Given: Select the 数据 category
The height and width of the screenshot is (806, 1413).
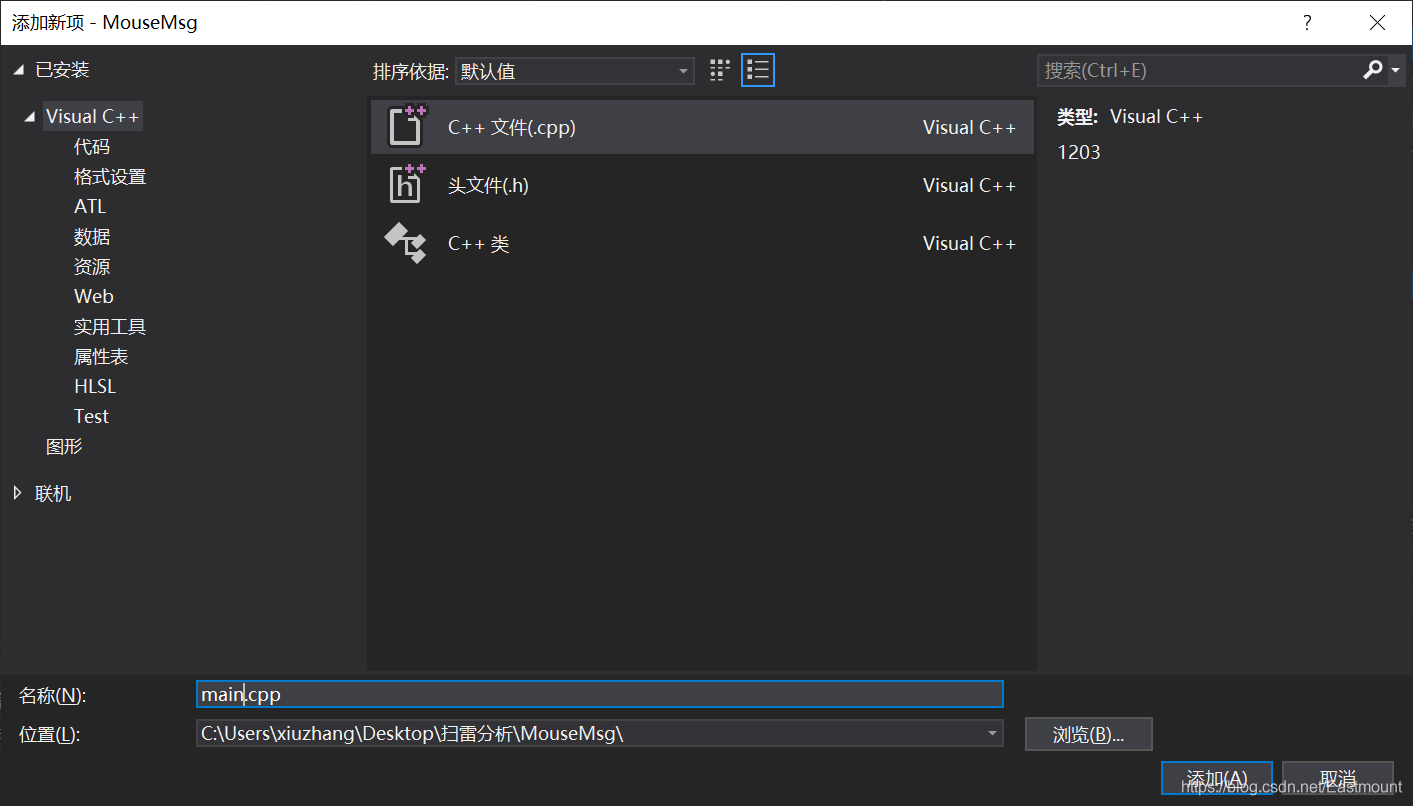Looking at the screenshot, I should click(92, 236).
